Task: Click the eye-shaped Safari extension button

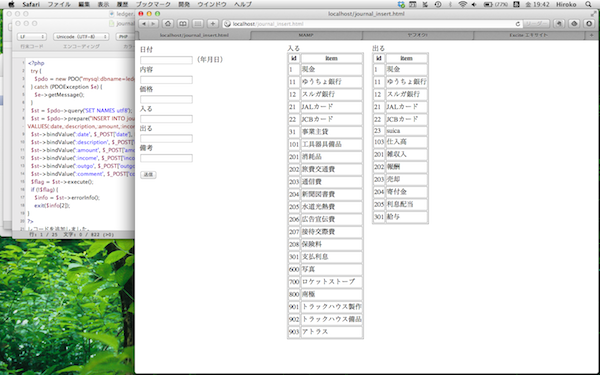Action: point(574,24)
